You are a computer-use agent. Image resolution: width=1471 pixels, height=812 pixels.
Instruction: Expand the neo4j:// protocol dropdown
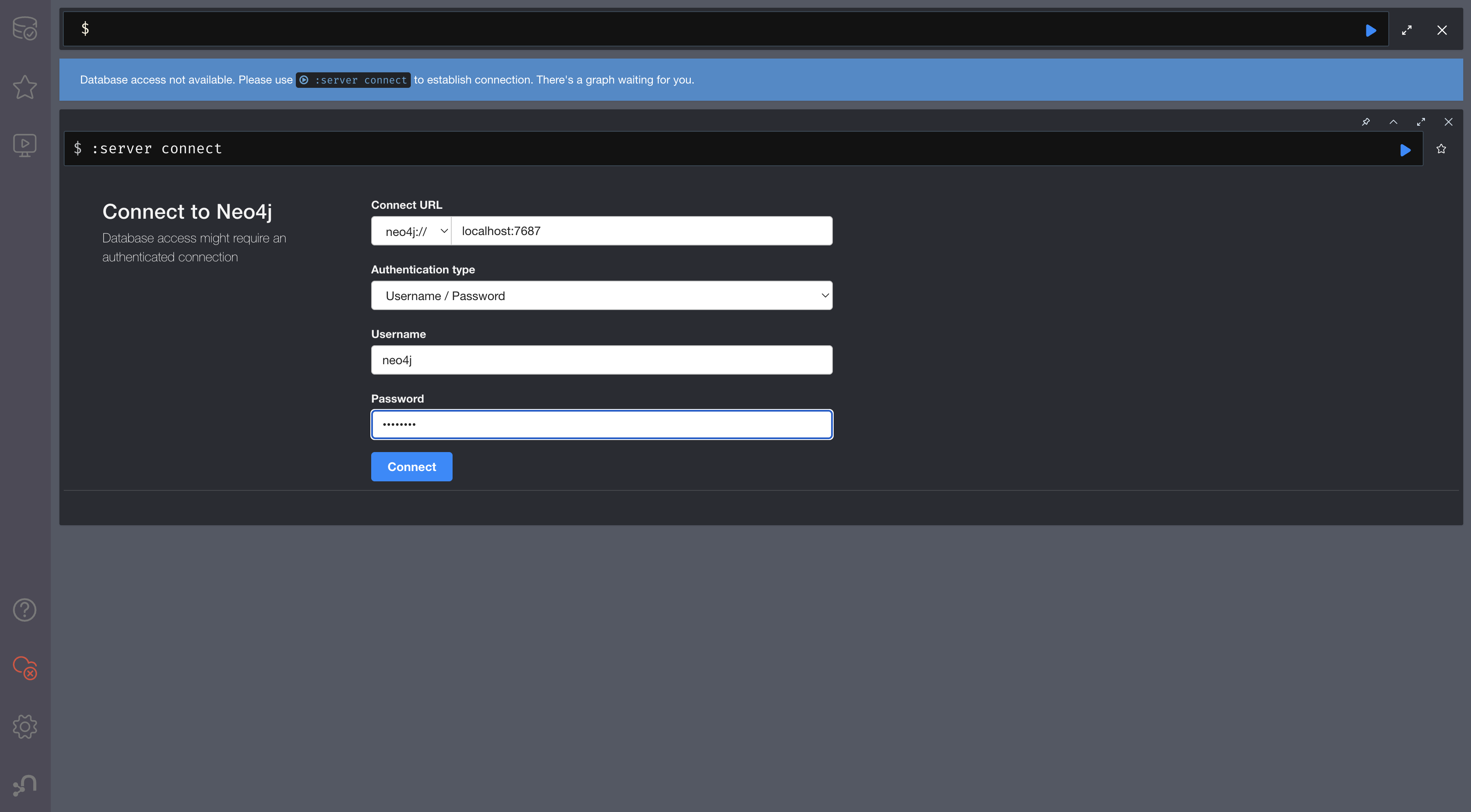point(412,231)
